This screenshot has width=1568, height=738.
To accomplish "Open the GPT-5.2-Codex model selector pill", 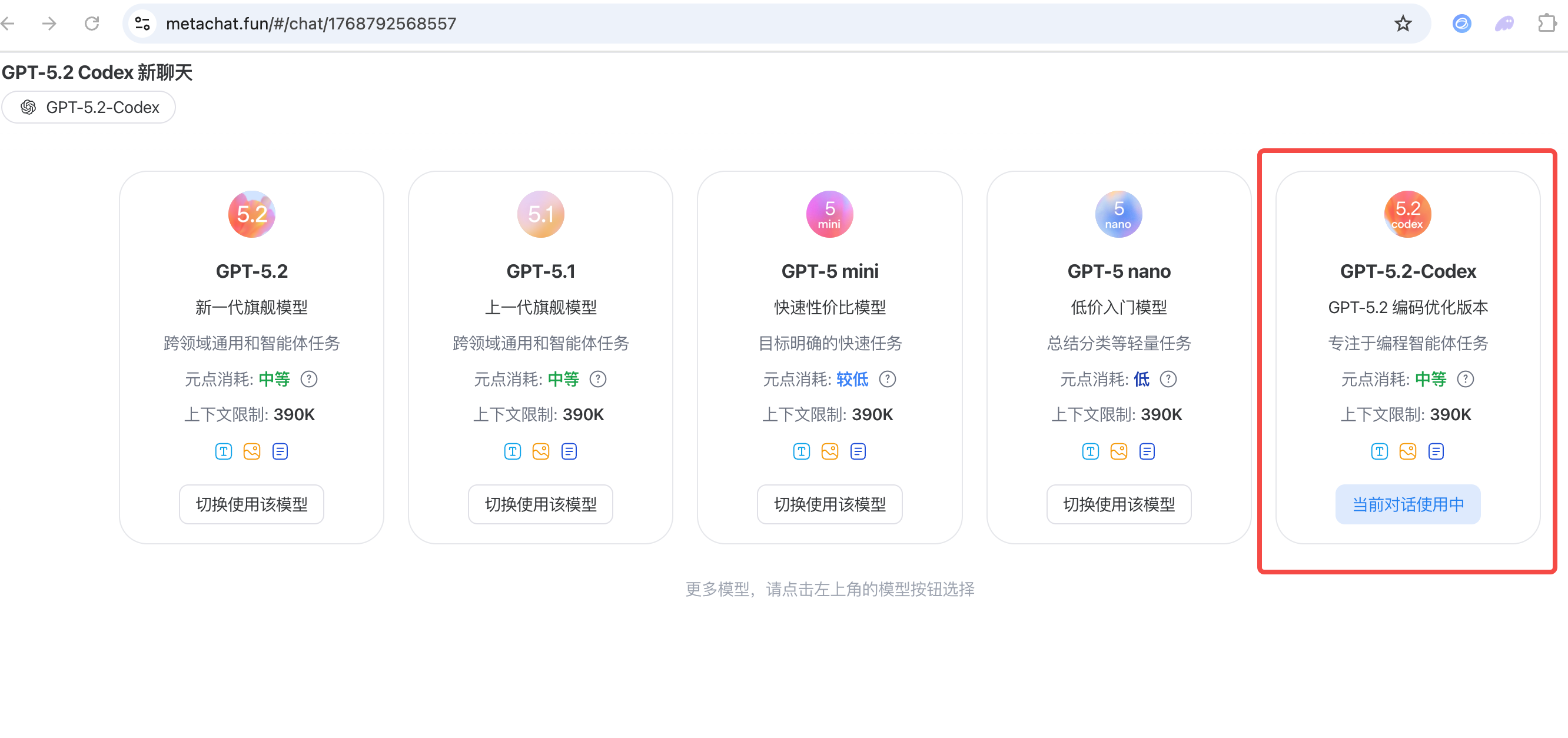I will click(89, 108).
